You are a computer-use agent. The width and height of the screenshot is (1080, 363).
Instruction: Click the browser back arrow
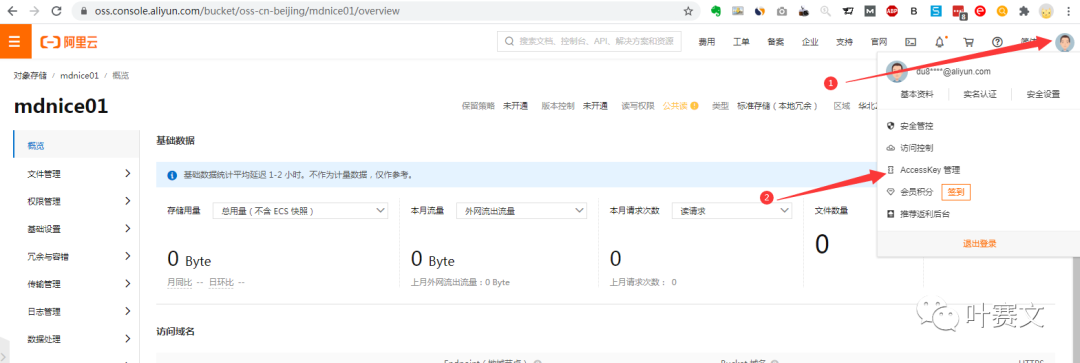[12, 11]
